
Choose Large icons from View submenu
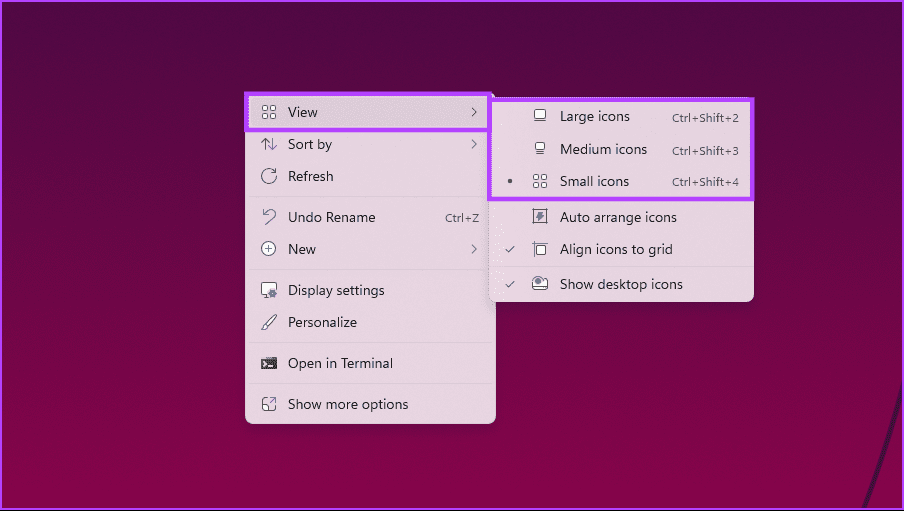pyautogui.click(x=622, y=117)
